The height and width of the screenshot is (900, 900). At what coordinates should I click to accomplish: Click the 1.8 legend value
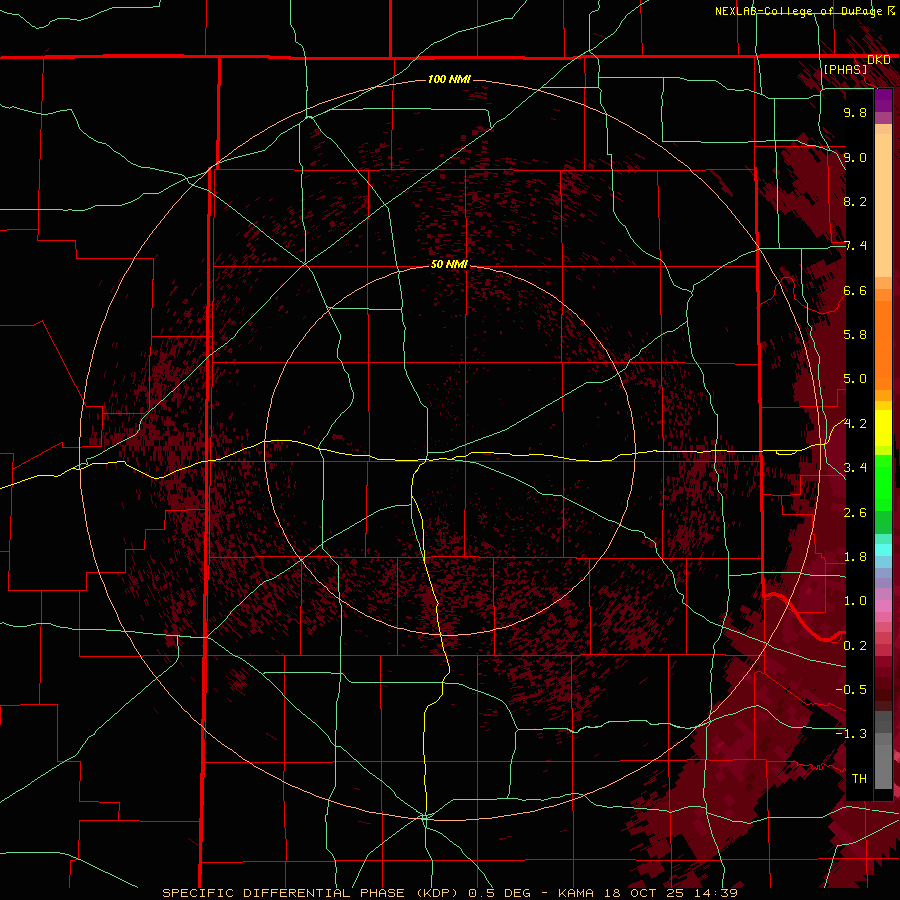click(855, 557)
